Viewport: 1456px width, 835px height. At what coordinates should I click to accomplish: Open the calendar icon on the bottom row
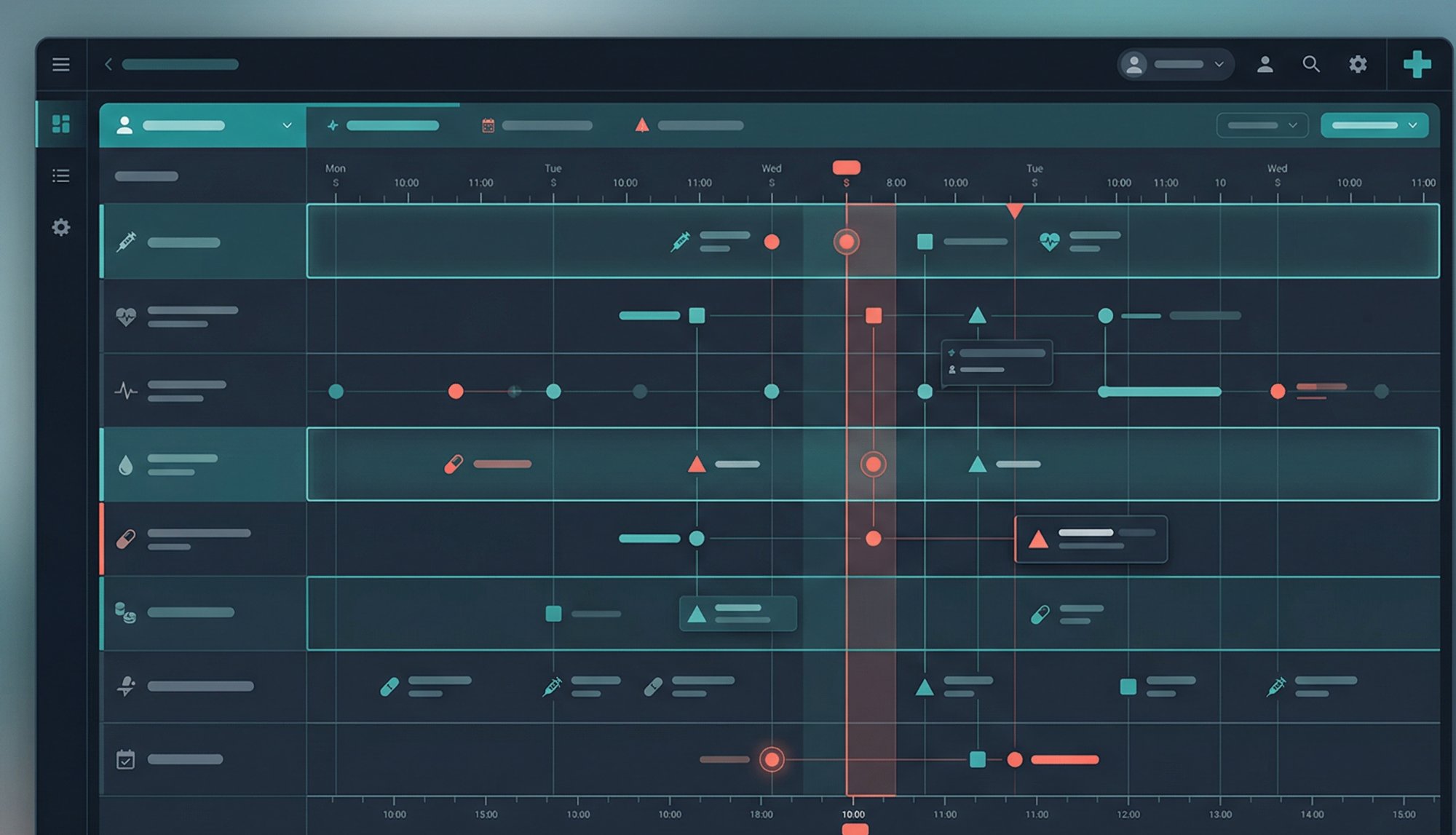click(125, 758)
